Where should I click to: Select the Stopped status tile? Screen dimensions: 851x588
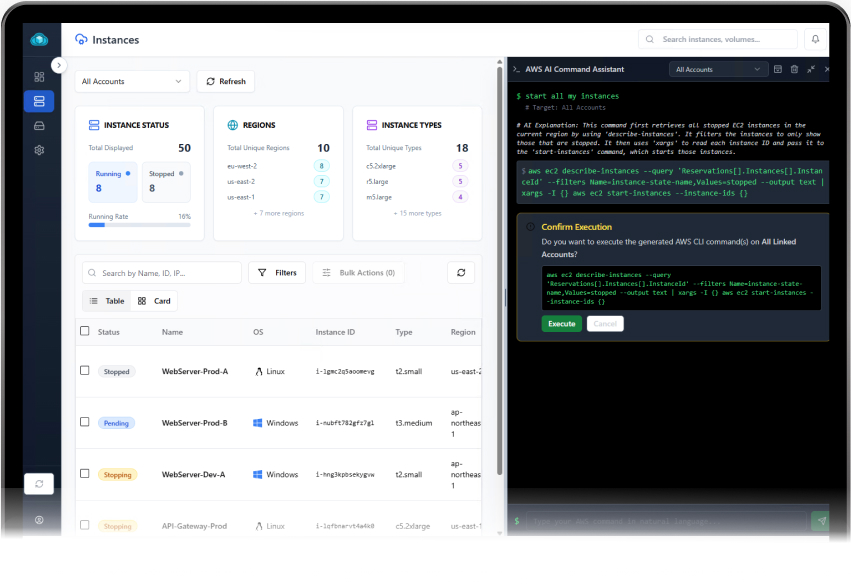pyautogui.click(x=166, y=182)
